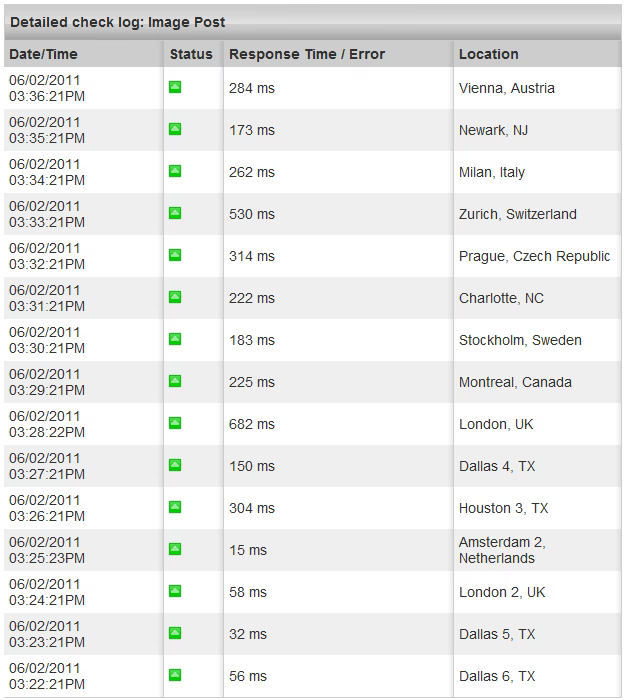Click the green status icon for Newark, NJ

pos(175,129)
